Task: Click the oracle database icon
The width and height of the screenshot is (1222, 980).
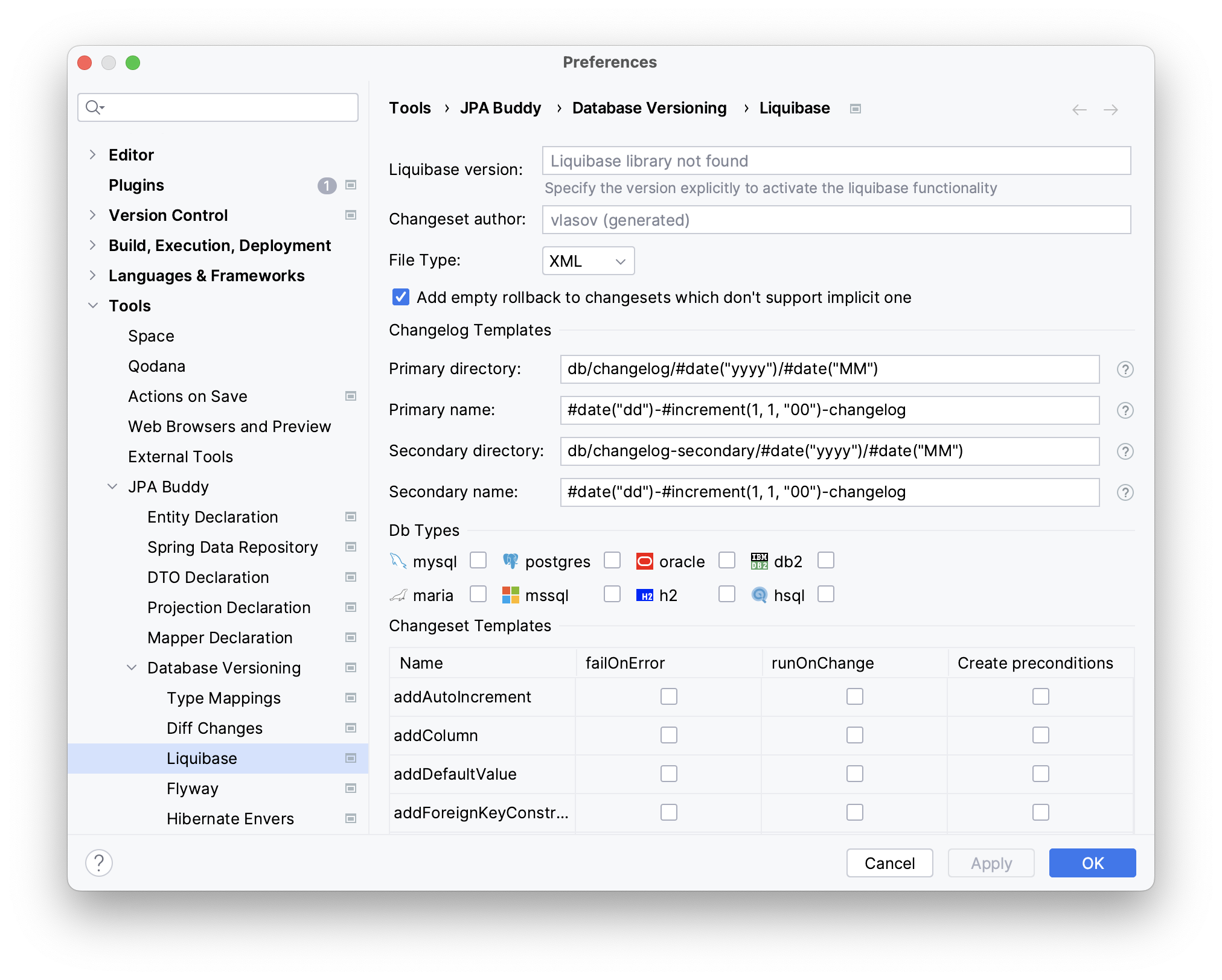Action: pyautogui.click(x=645, y=561)
